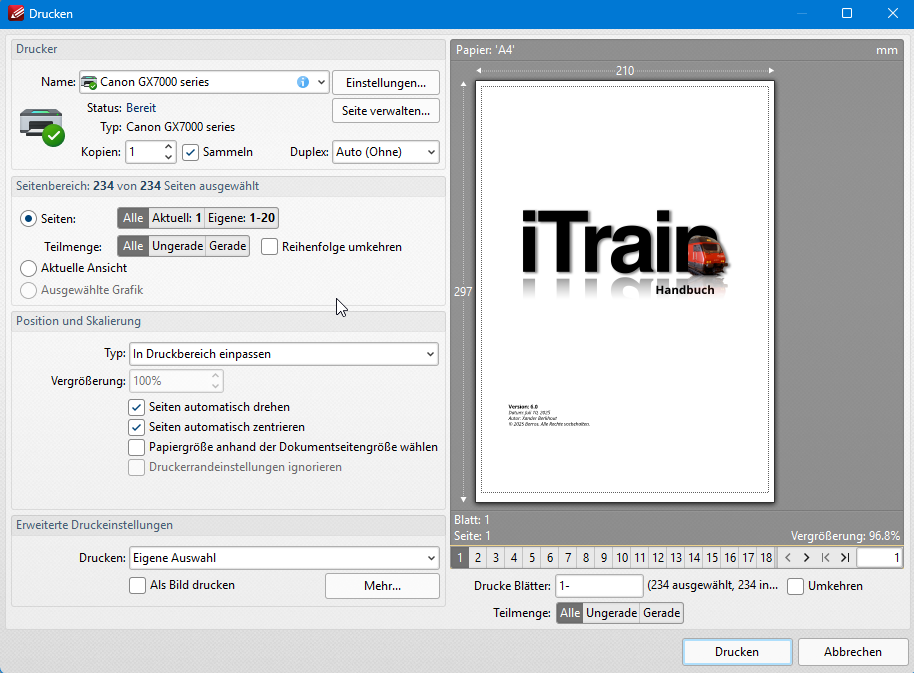The height and width of the screenshot is (673, 914).
Task: Select sheet 5 in the preview strip
Action: (x=532, y=558)
